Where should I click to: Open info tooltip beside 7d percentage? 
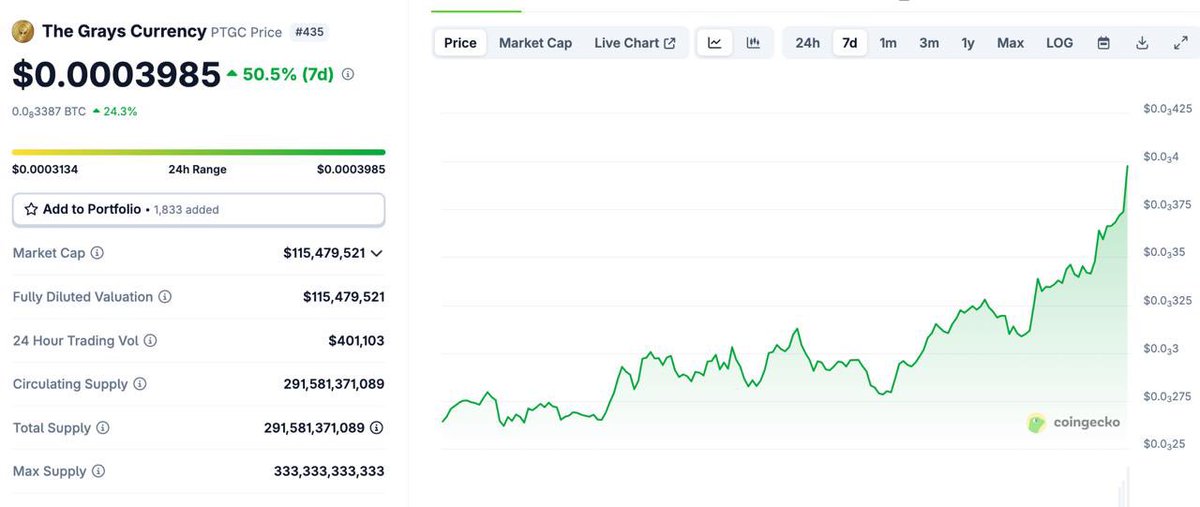click(348, 74)
